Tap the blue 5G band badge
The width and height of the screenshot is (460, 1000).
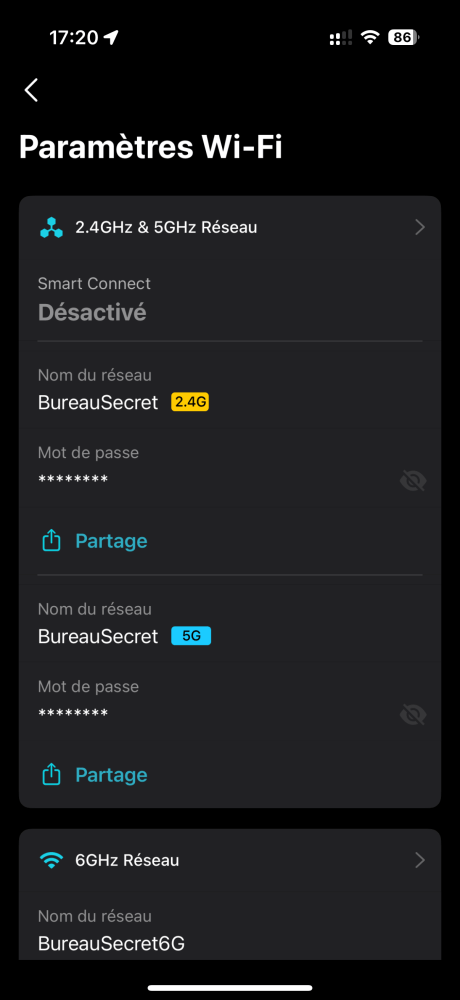click(x=191, y=636)
